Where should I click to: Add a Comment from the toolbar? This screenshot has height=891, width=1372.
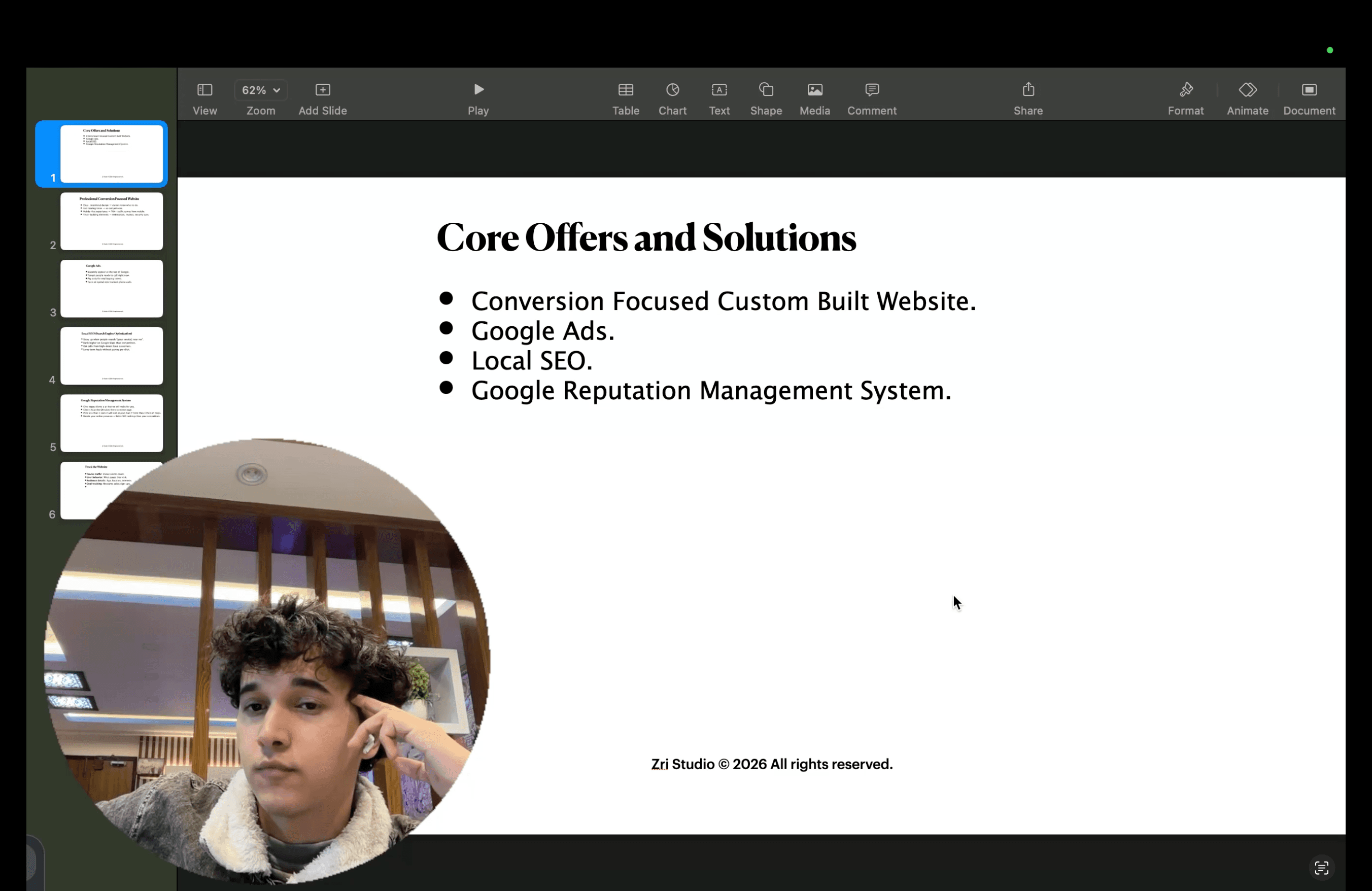872,90
